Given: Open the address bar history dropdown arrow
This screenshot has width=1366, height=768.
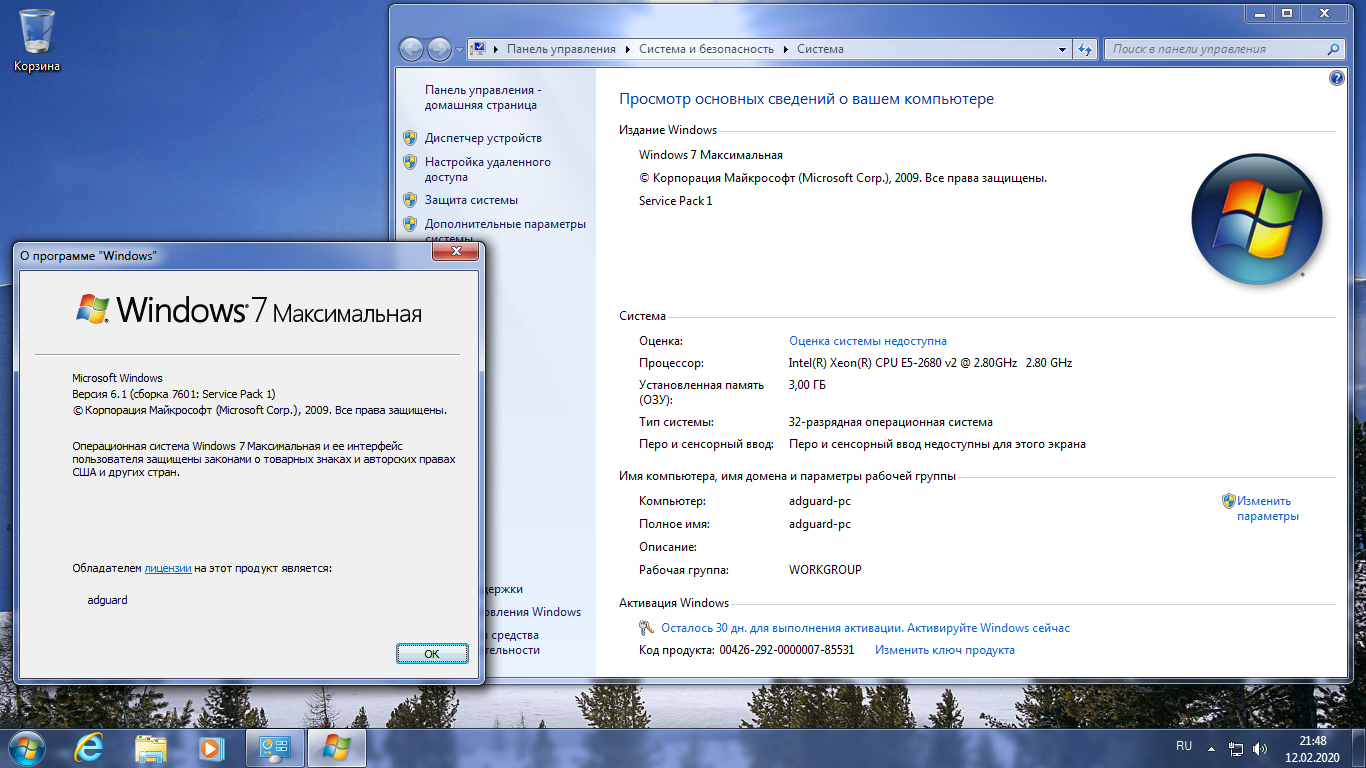Looking at the screenshot, I should point(1063,49).
